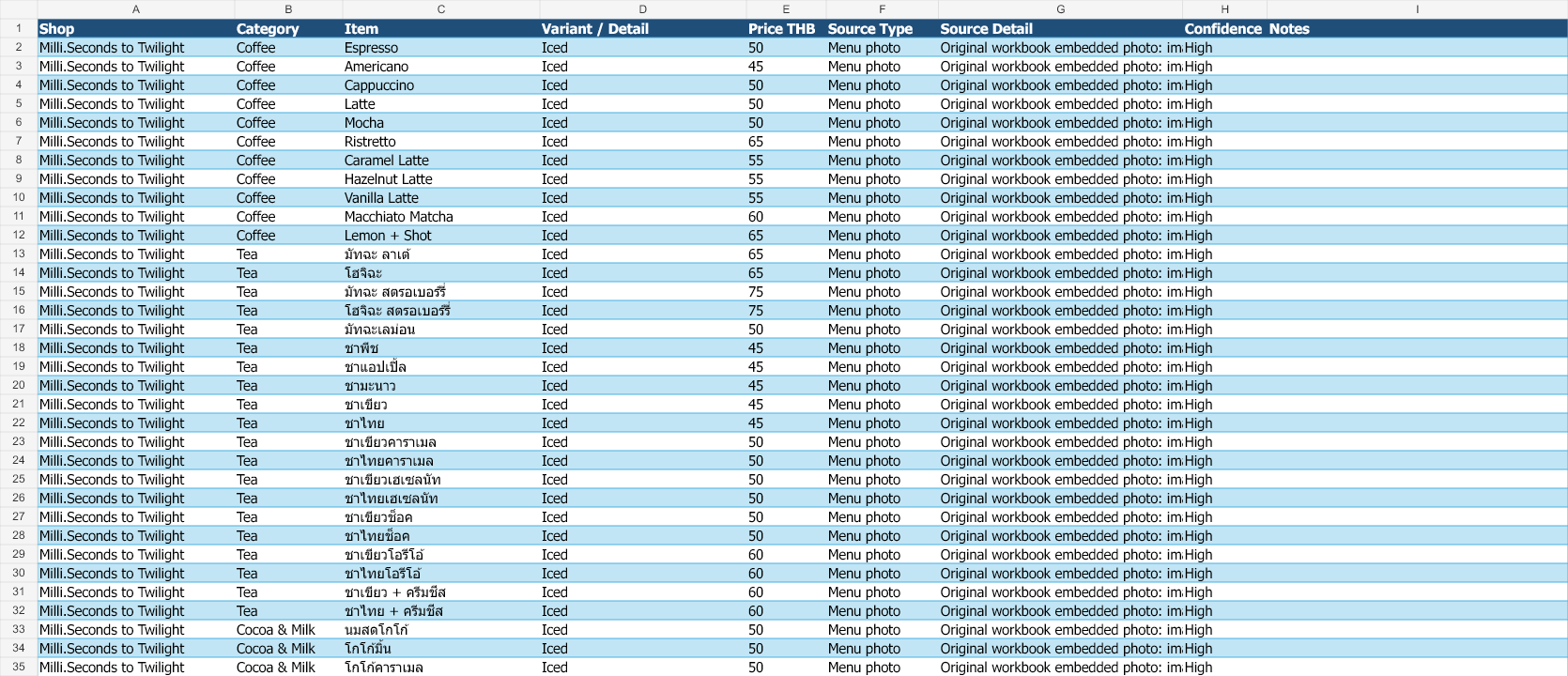This screenshot has height=676, width=1568.
Task: Select the Cappuccino item cell
Action: (441, 85)
